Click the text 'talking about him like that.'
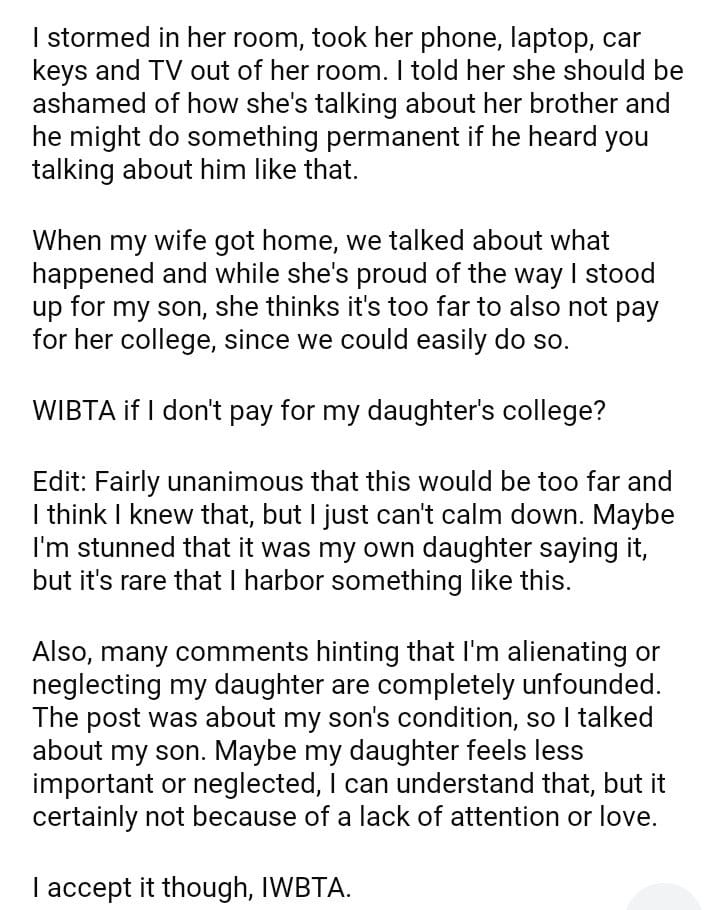Viewport: 720px width, 910px height. tap(194, 170)
